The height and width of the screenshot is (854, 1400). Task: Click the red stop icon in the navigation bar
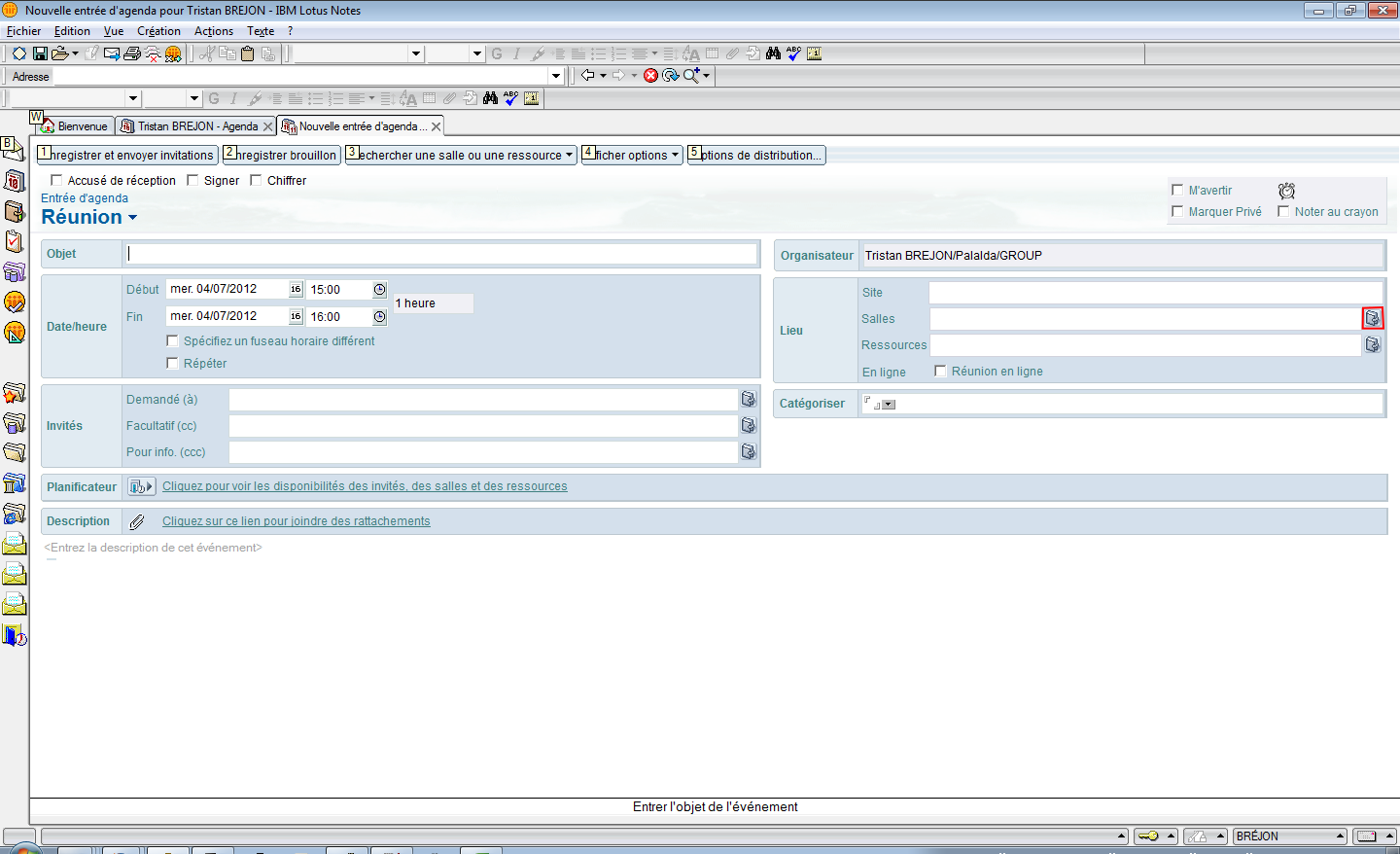(x=650, y=76)
